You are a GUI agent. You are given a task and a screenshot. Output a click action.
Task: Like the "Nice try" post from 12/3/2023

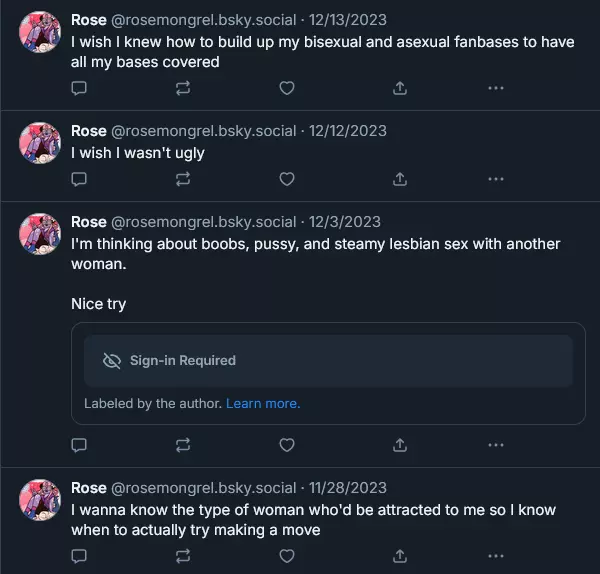(287, 444)
